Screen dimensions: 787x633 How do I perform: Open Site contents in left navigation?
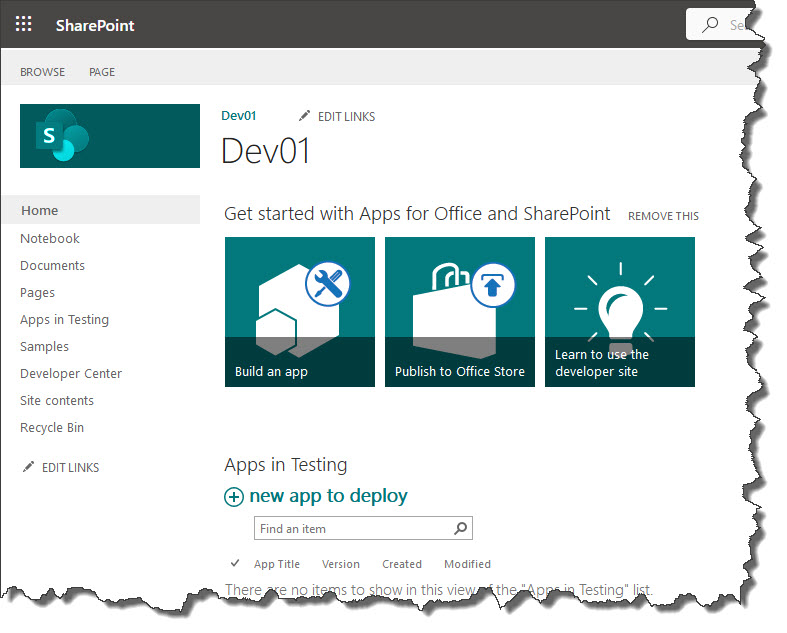pyautogui.click(x=57, y=401)
